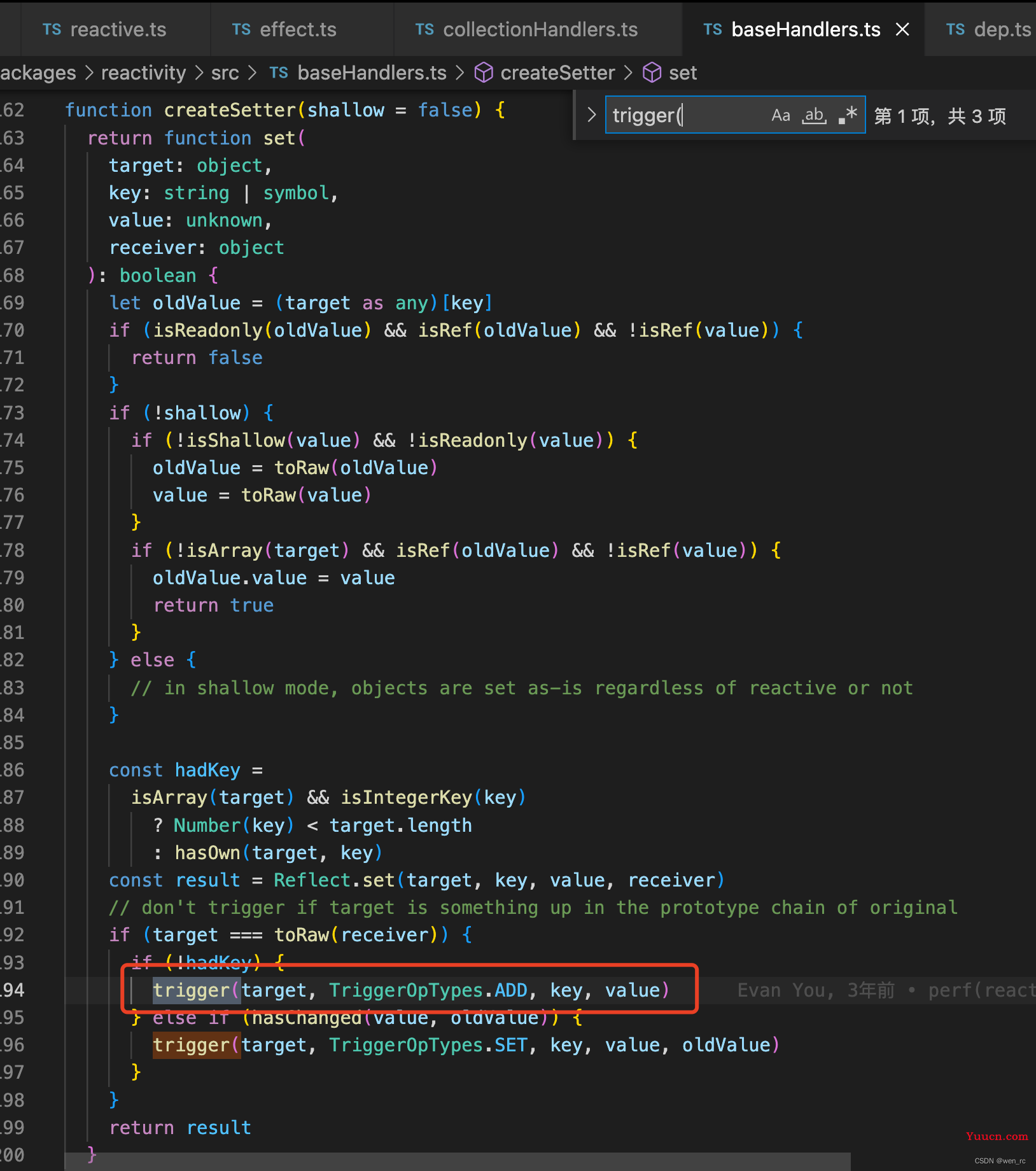This screenshot has width=1036, height=1171.
Task: Open the set breadcrumb symbol
Action: (683, 73)
